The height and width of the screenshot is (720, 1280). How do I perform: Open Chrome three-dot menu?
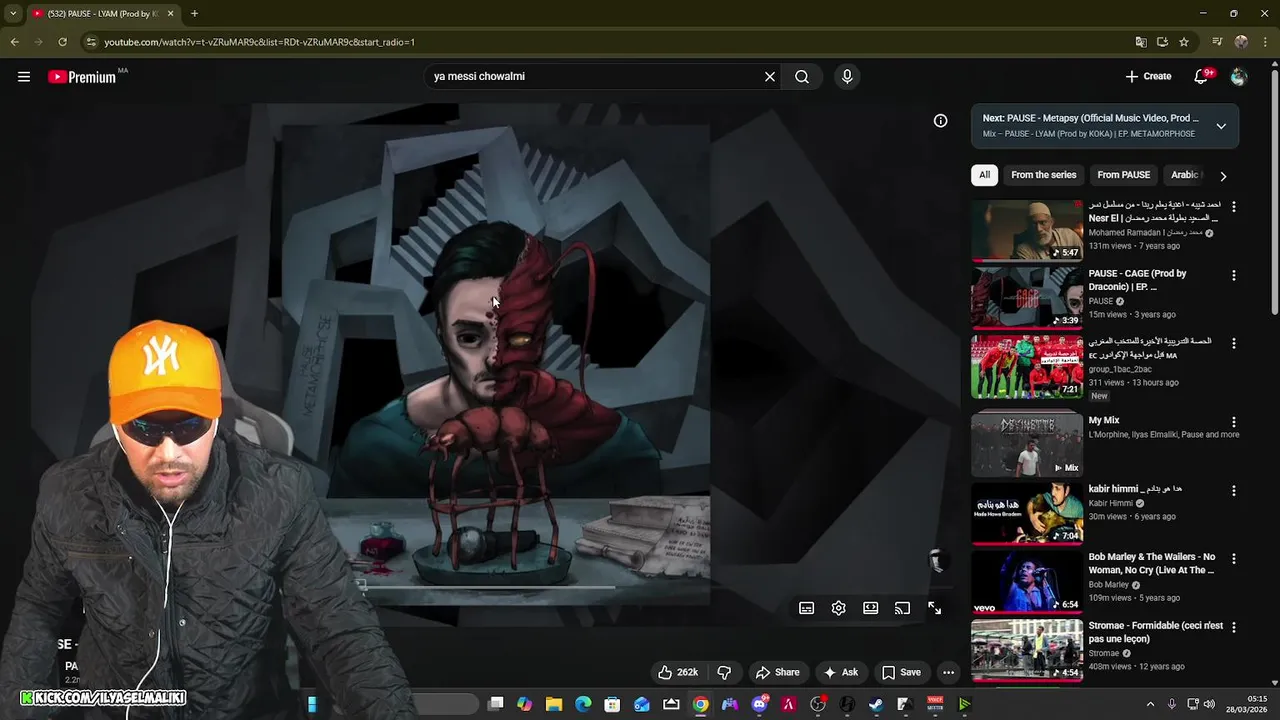[x=1265, y=42]
